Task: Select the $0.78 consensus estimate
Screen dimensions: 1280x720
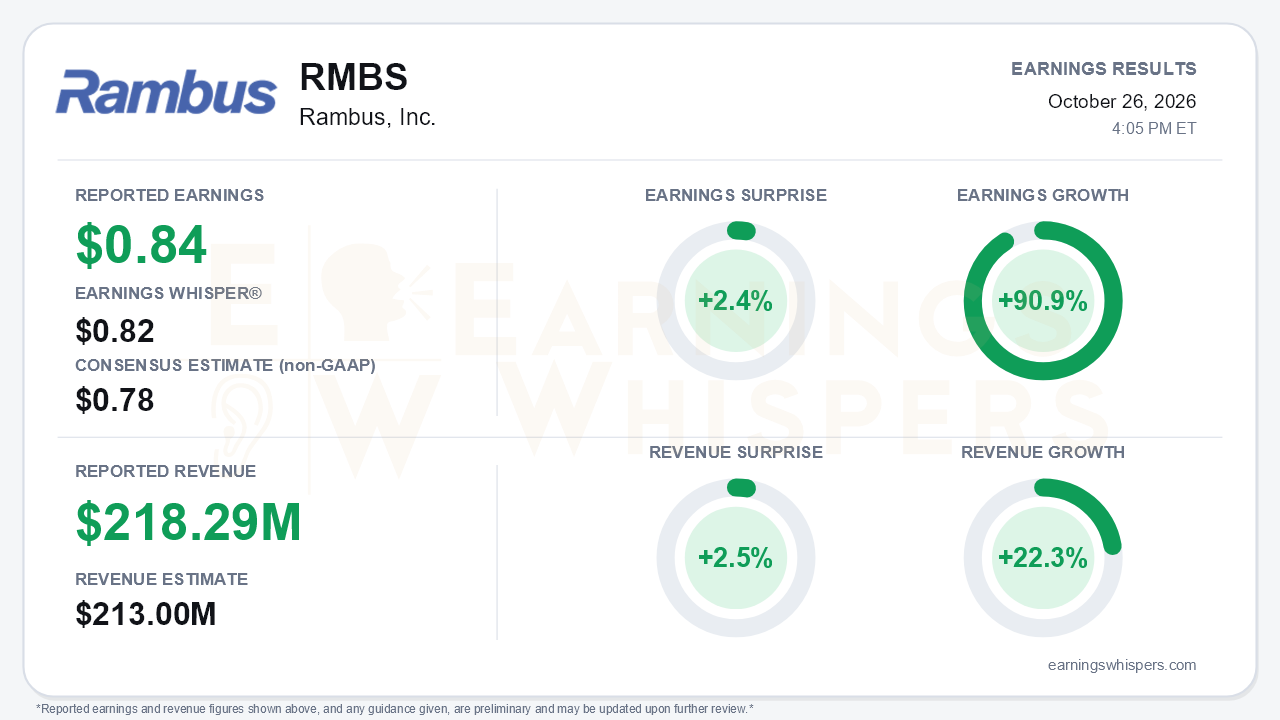Action: [115, 400]
